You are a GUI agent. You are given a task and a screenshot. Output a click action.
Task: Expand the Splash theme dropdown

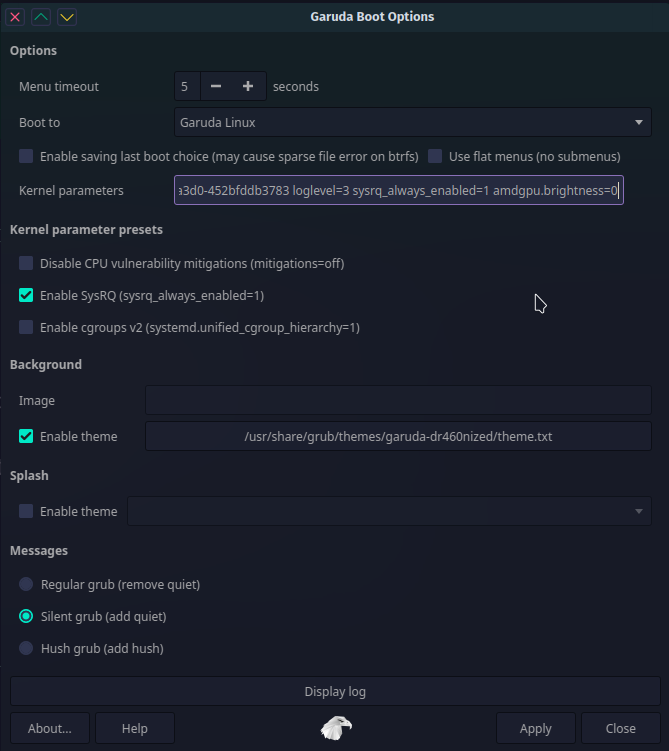point(389,511)
